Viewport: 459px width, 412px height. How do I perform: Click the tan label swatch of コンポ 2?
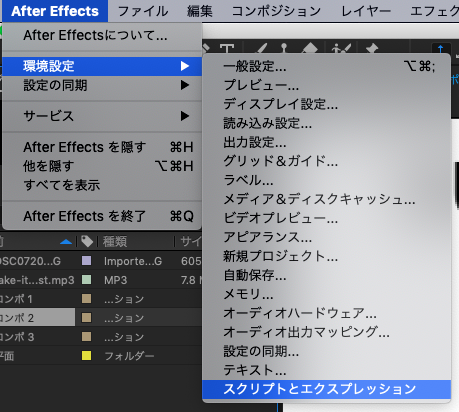87,318
